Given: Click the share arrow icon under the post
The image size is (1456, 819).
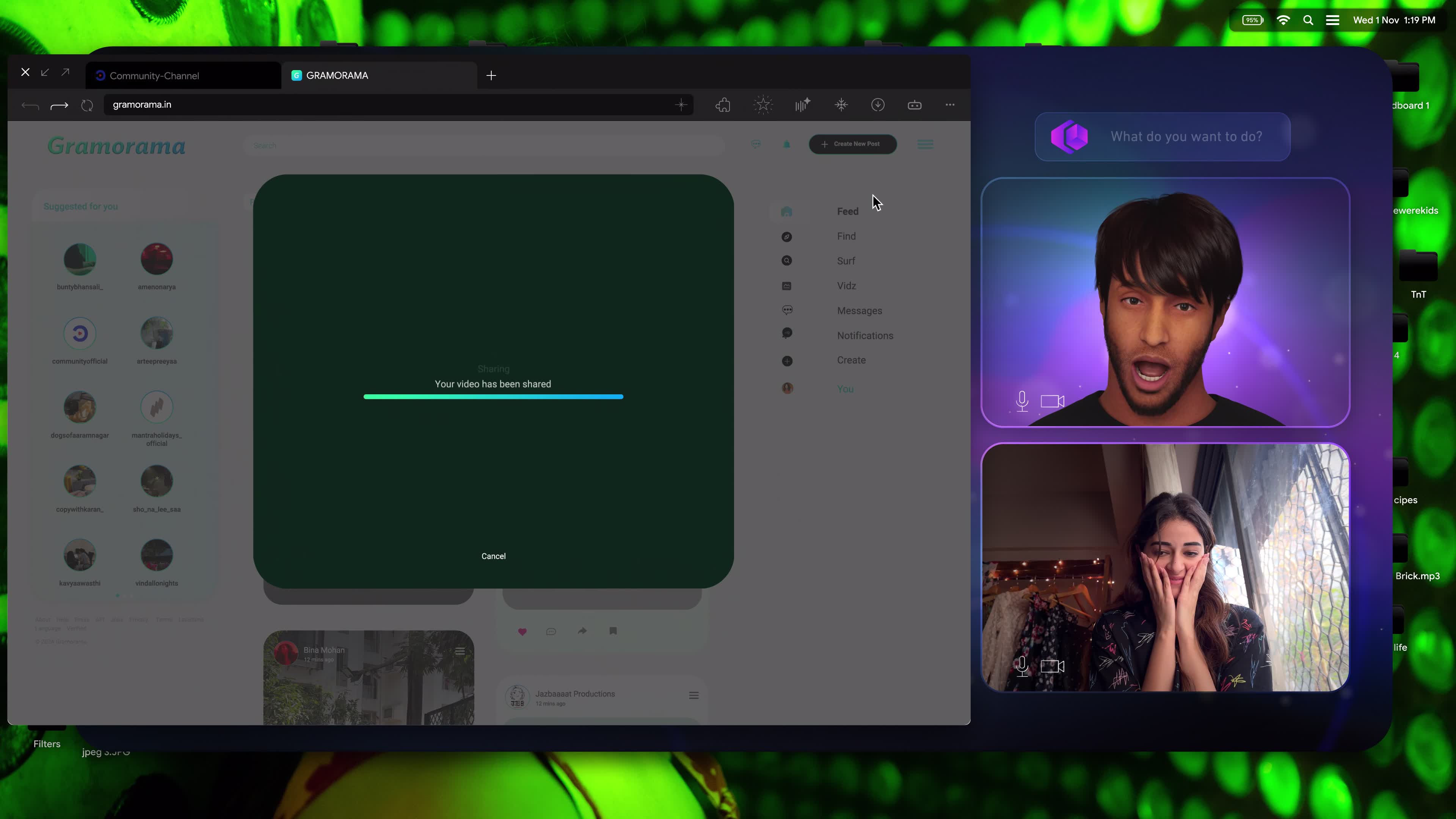Looking at the screenshot, I should pos(582,631).
